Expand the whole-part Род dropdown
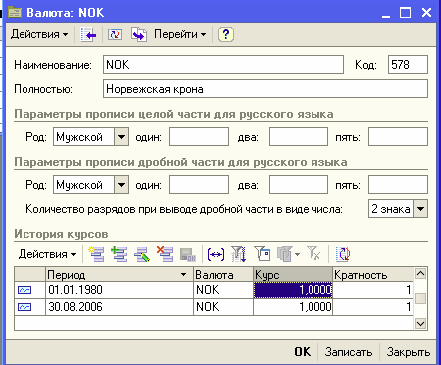This screenshot has height=365, width=441. (122, 137)
